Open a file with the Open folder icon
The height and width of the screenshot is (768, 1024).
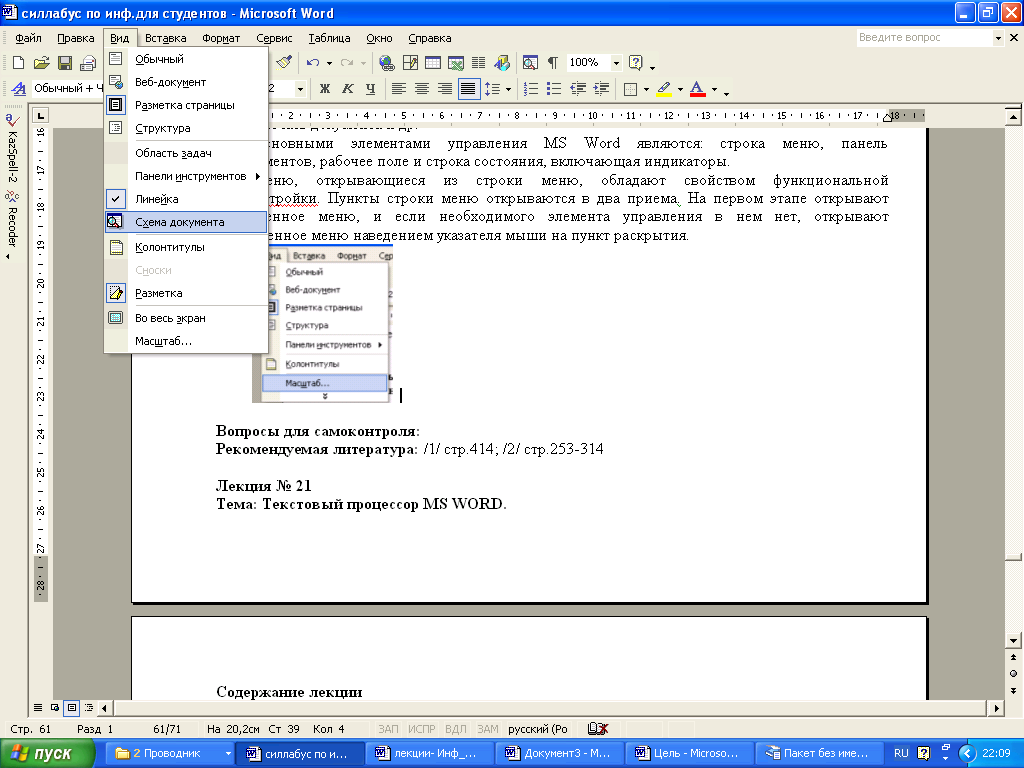[x=42, y=63]
